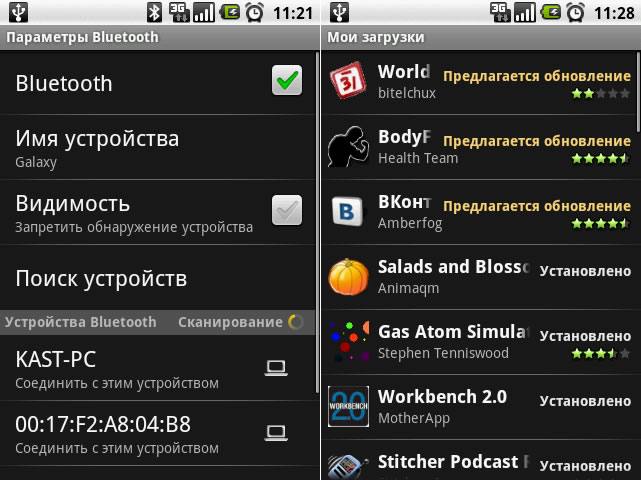Click battery icon in right status bar
Screen dimensions: 641x480
[551, 13]
